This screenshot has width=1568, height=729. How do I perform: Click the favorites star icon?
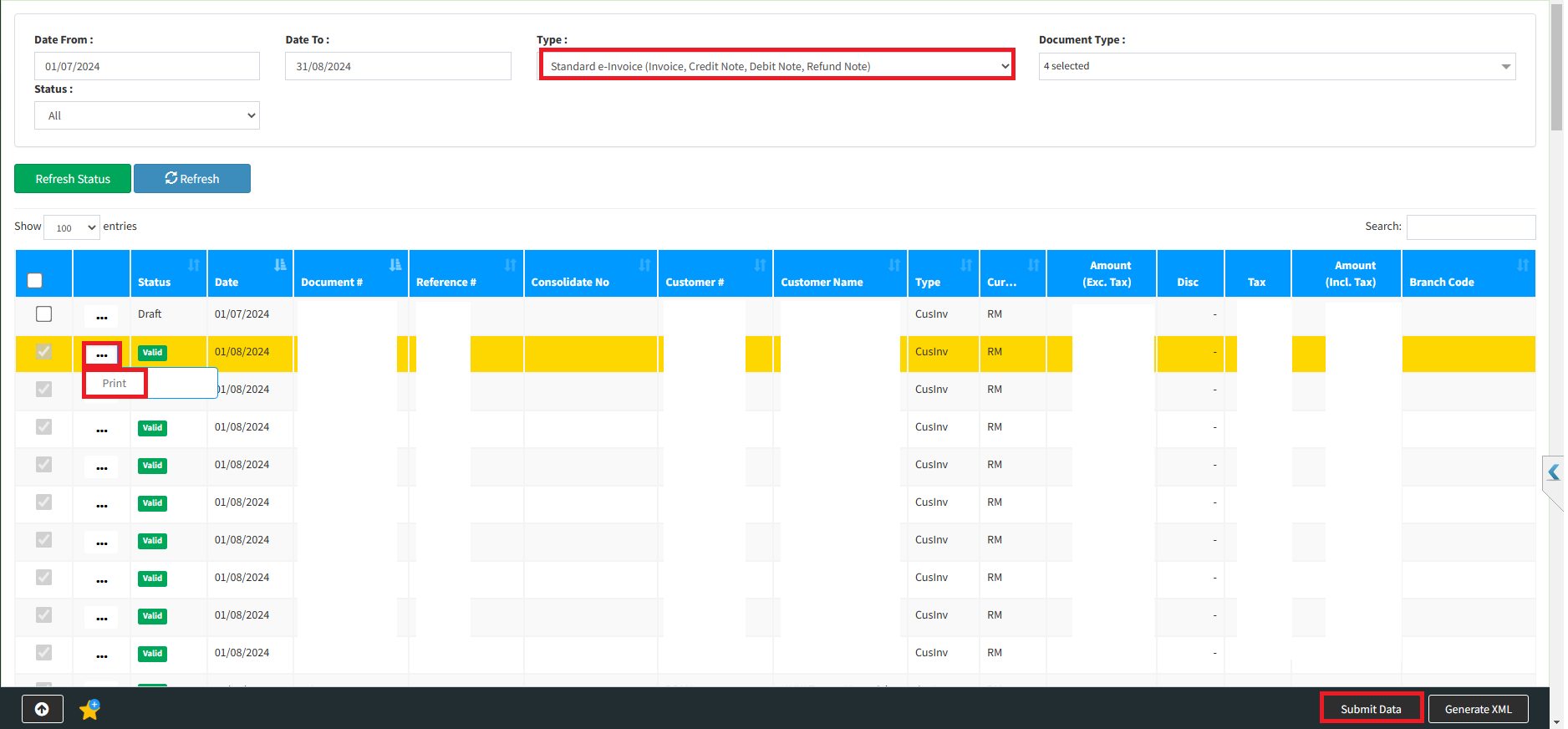coord(89,710)
